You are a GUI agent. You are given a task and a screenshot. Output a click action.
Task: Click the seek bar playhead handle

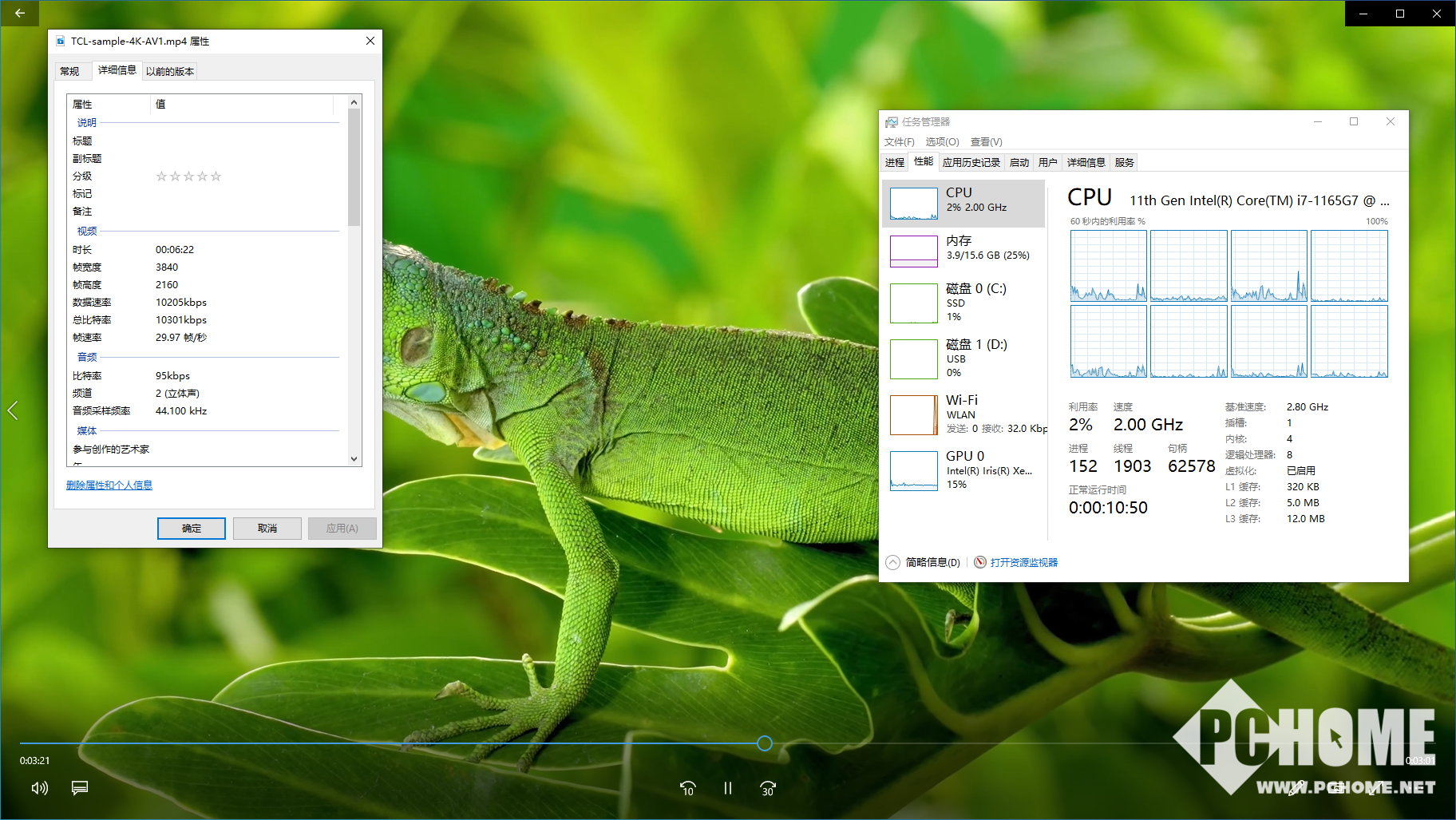[x=764, y=743]
